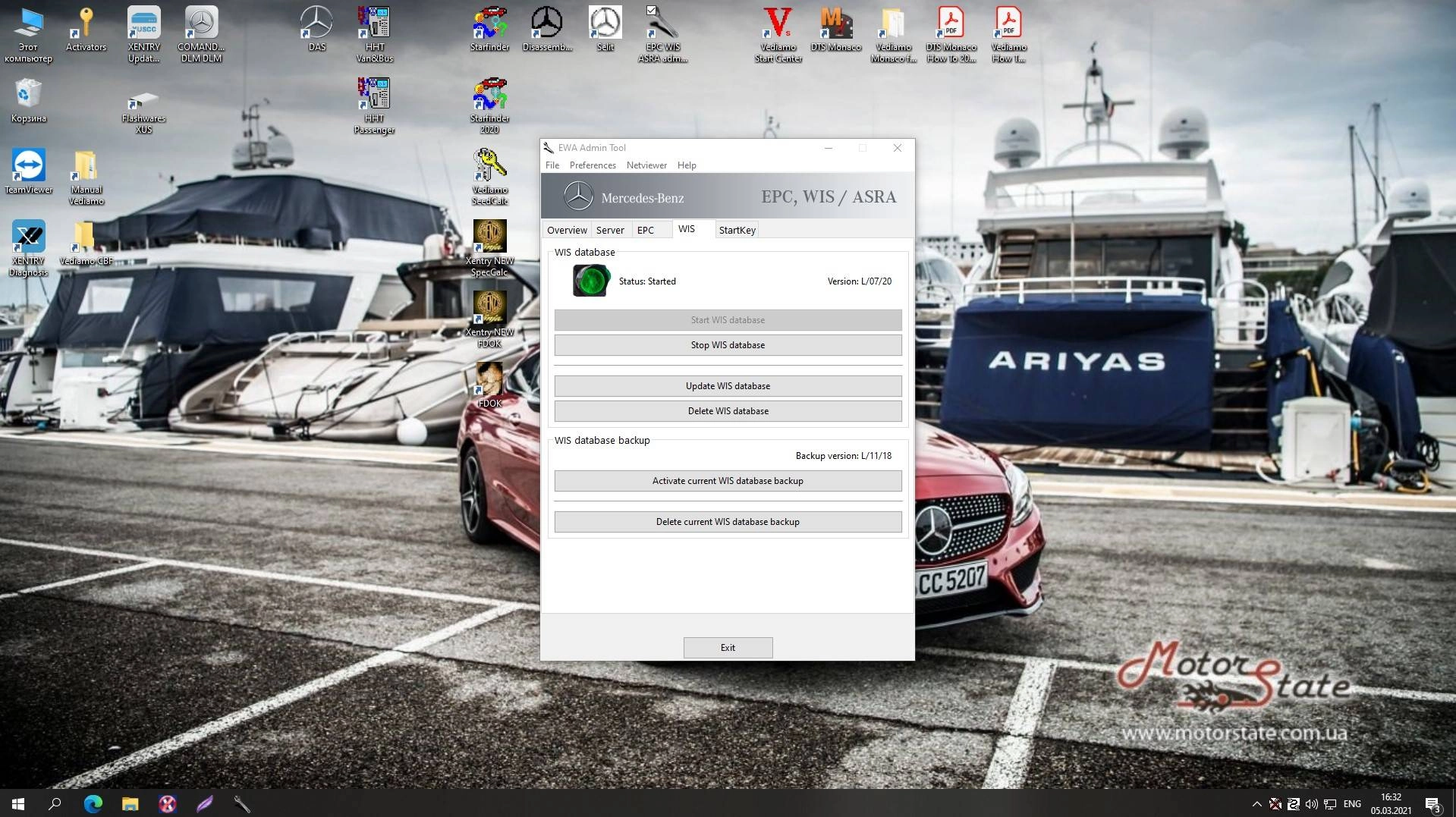Click 'Backup version: L/11/18' text

point(843,456)
